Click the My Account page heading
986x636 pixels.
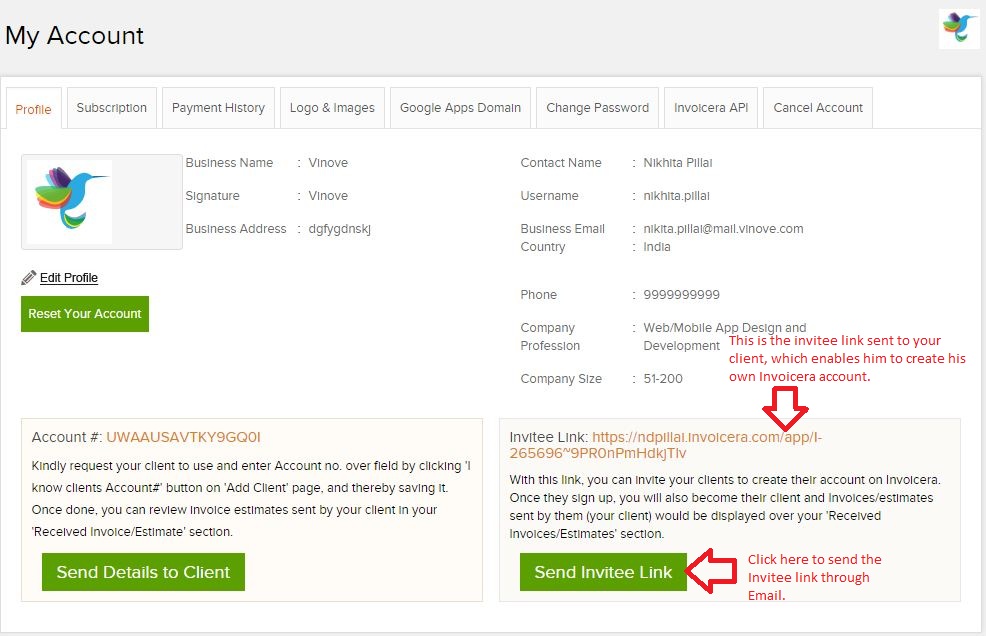(74, 36)
